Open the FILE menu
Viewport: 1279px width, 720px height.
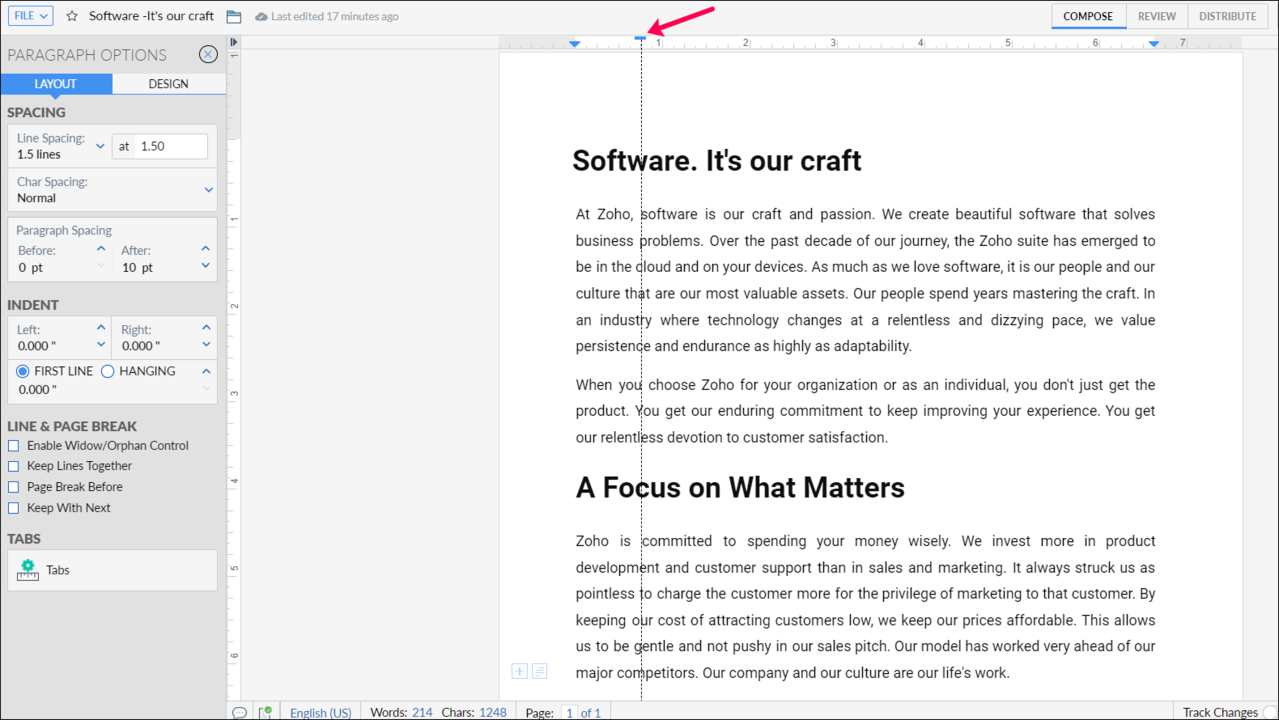[x=31, y=16]
